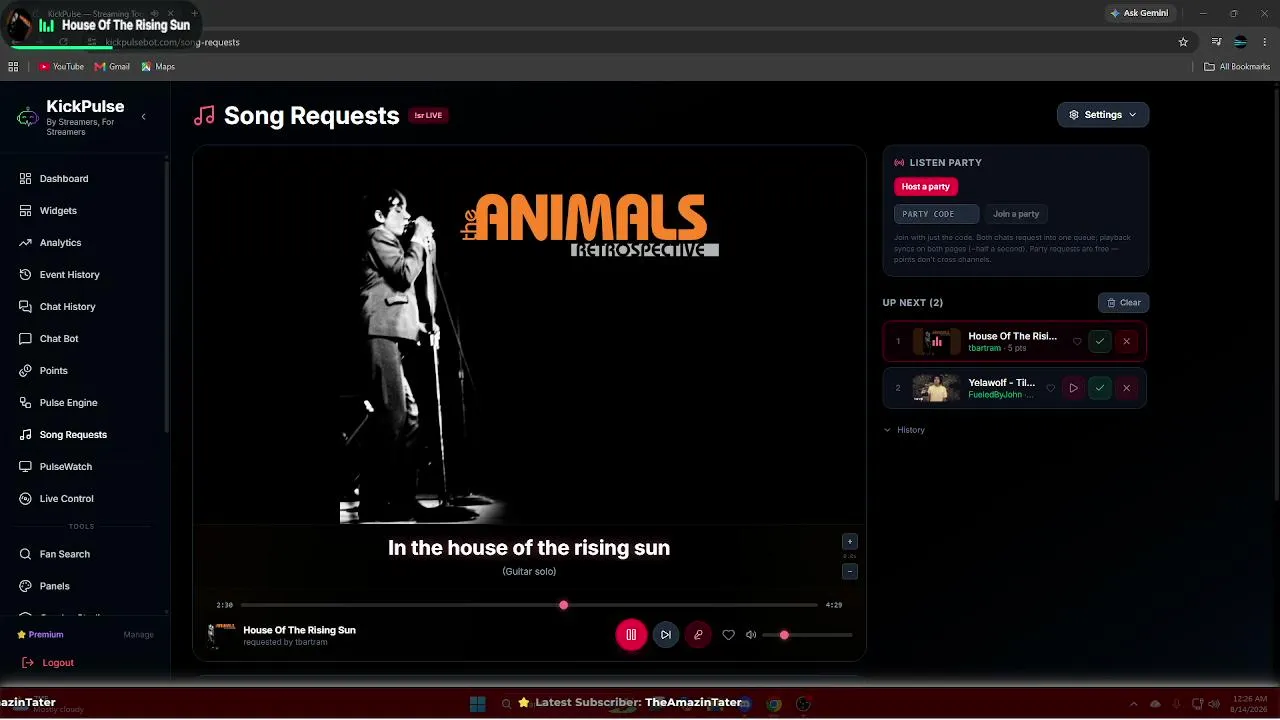Play the Yelawolf song now
Screen dimensions: 1280x720
click(x=1073, y=388)
